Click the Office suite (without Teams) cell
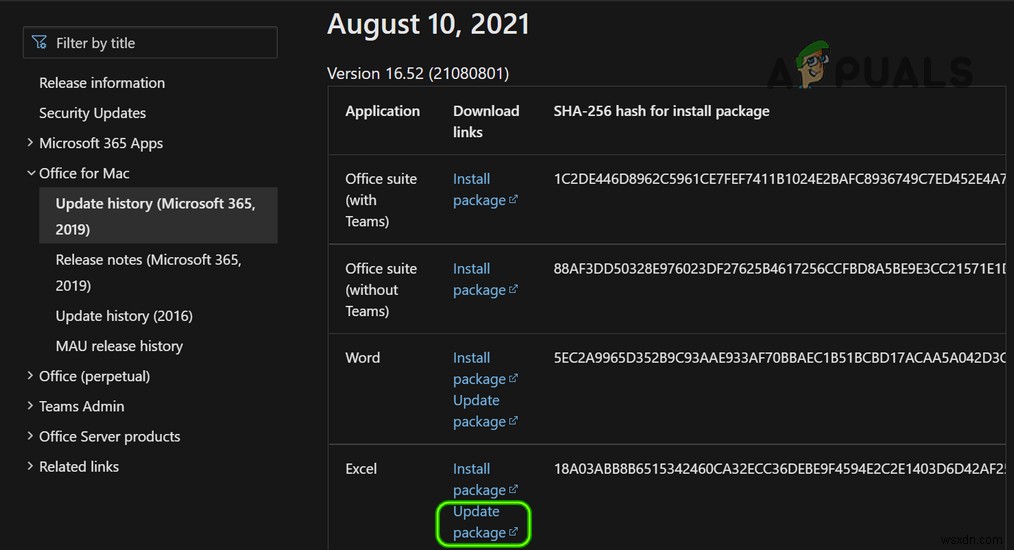 click(x=381, y=289)
